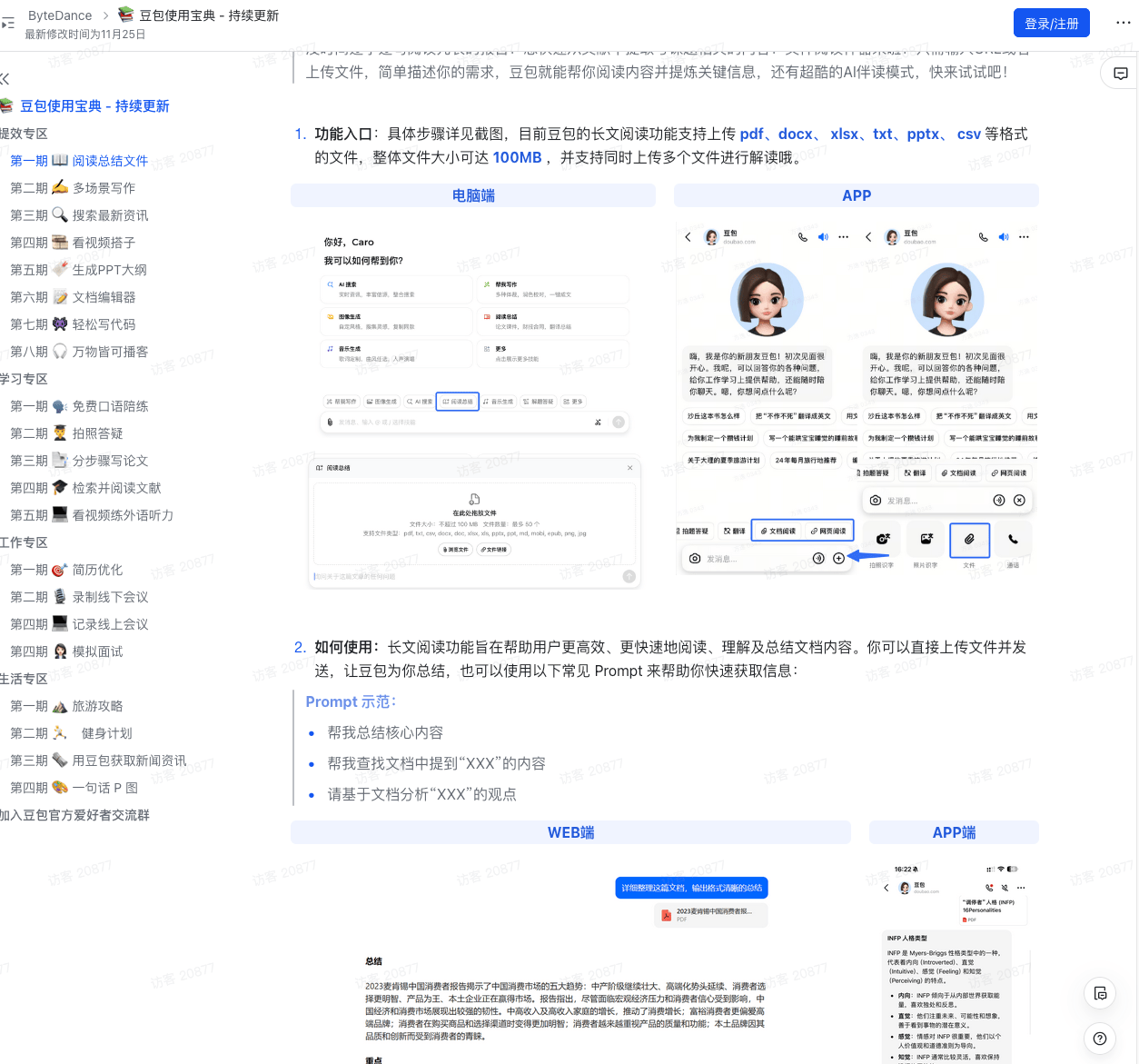Click the 如何使用 bold label
Image resolution: width=1139 pixels, height=1064 pixels.
[343, 647]
